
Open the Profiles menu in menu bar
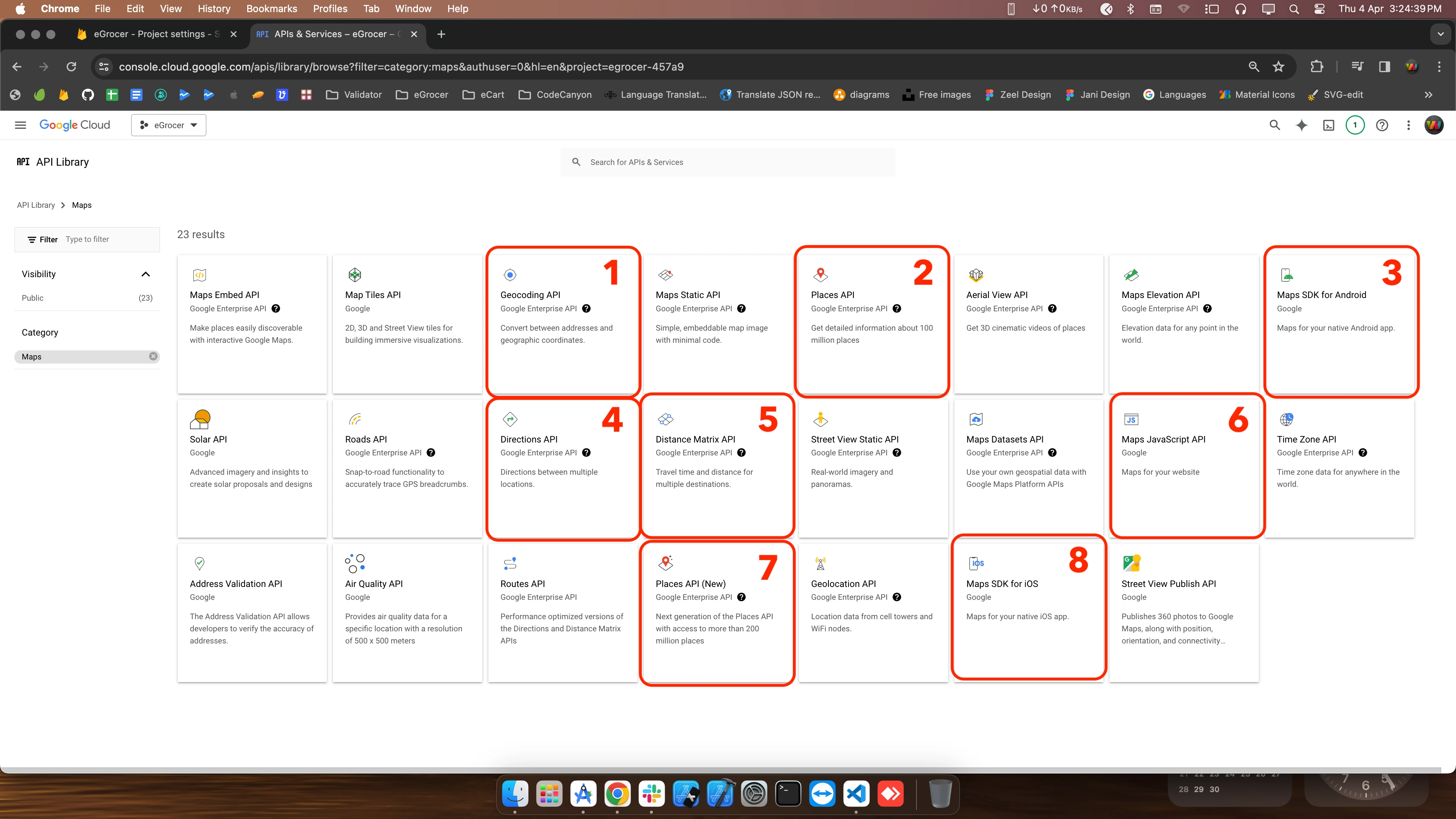point(330,8)
